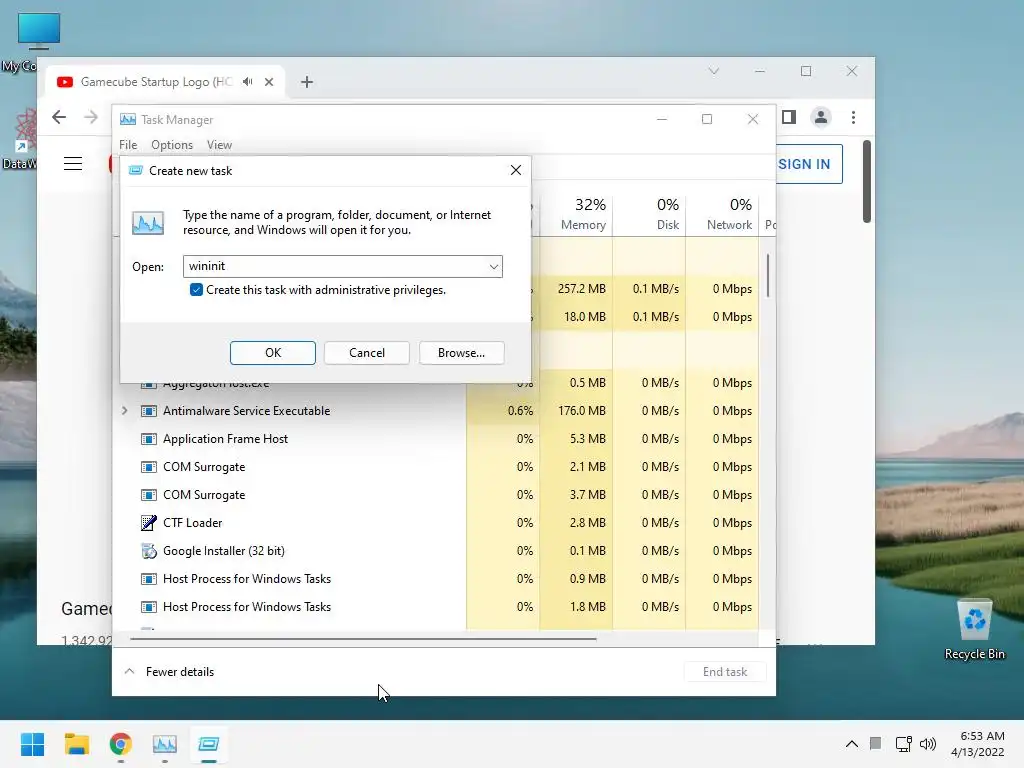The height and width of the screenshot is (768, 1024).
Task: Mute the Gamecube Startup Logo tab audio
Action: [x=248, y=82]
